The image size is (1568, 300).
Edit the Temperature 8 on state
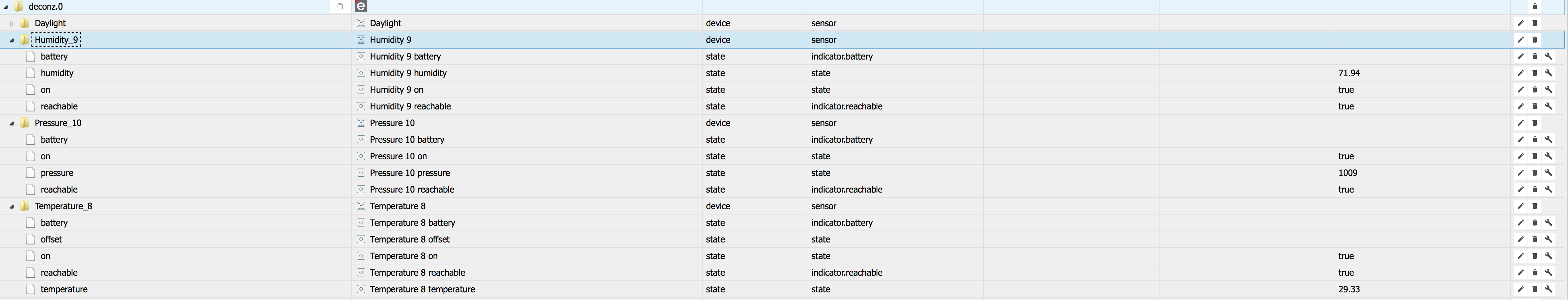[1521, 256]
